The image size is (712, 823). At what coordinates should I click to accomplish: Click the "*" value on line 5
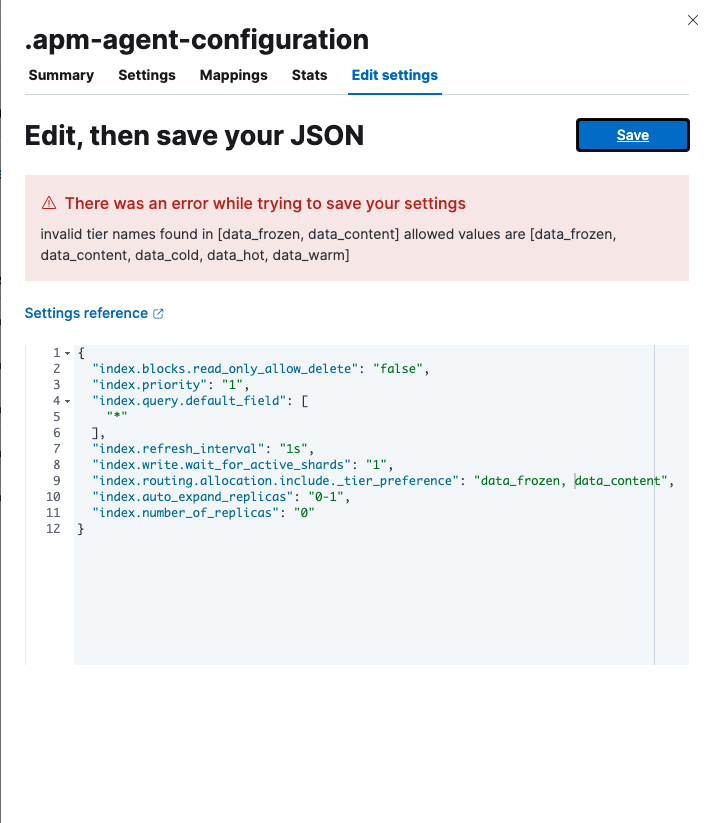(x=117, y=417)
